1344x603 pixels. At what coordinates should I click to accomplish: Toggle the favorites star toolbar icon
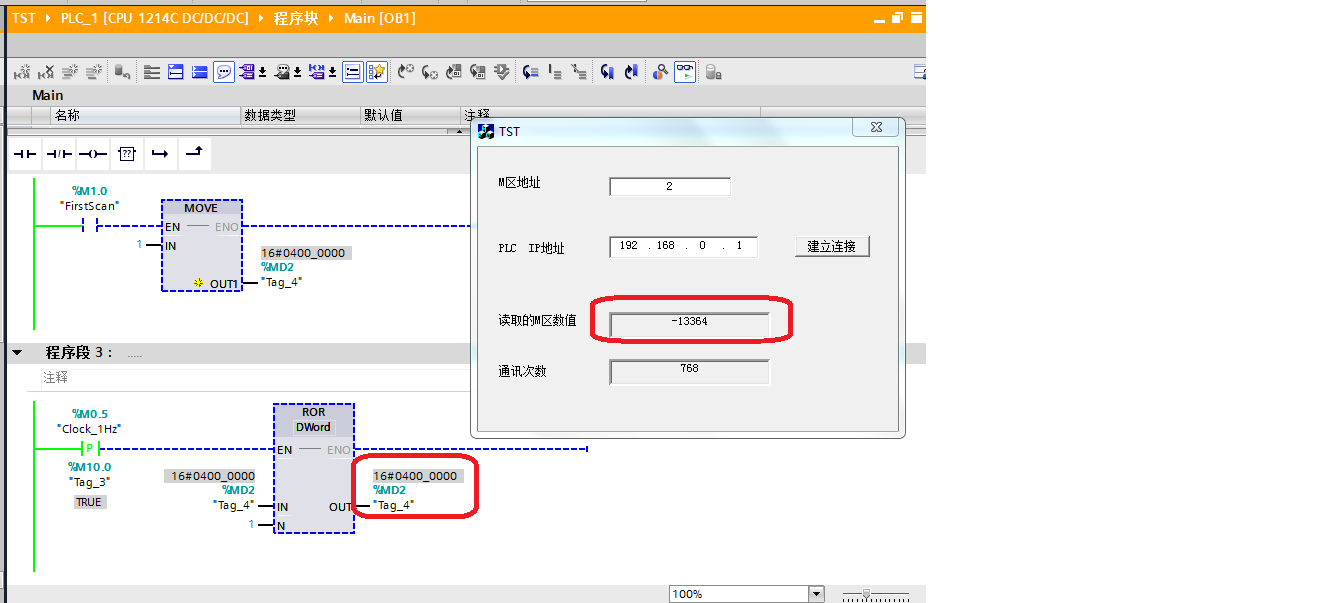[376, 72]
